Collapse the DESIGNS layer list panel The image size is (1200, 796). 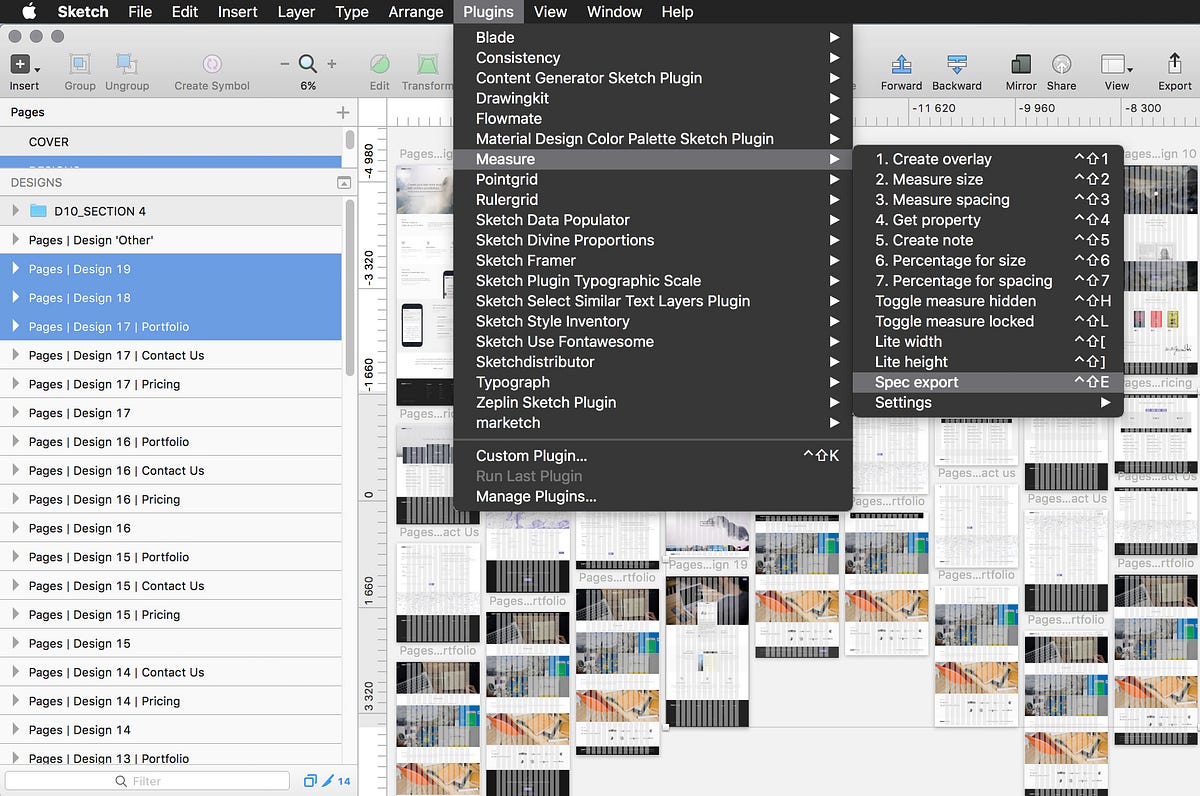(x=343, y=183)
